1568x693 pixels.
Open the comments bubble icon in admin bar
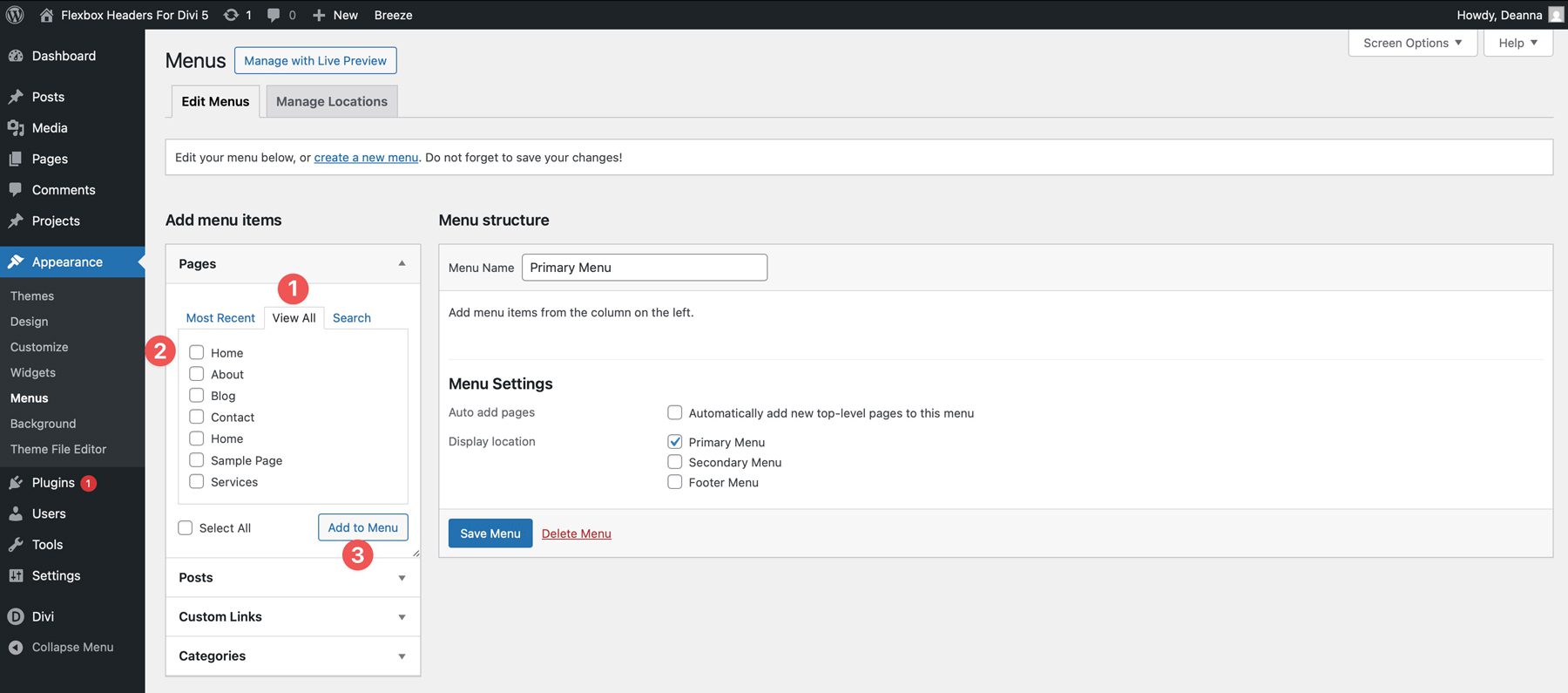pyautogui.click(x=274, y=15)
